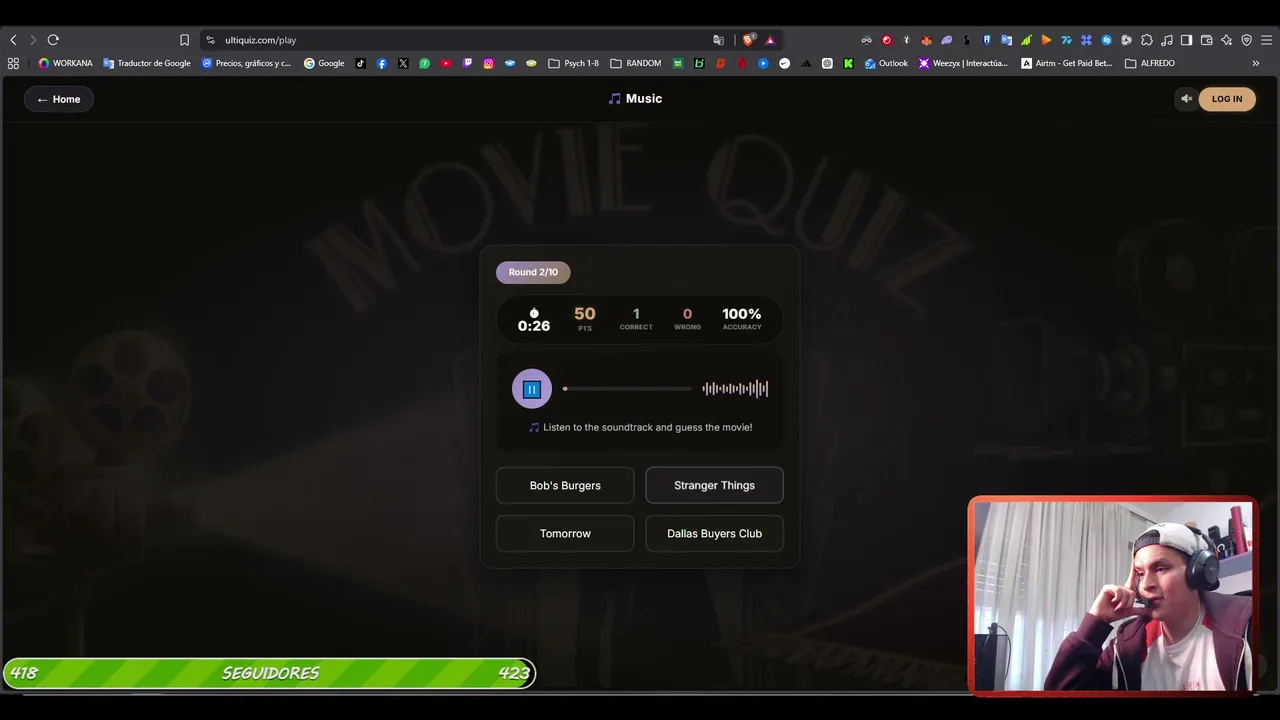This screenshot has width=1280, height=720.
Task: Open Brave Rewards triangle icon
Action: tap(770, 40)
